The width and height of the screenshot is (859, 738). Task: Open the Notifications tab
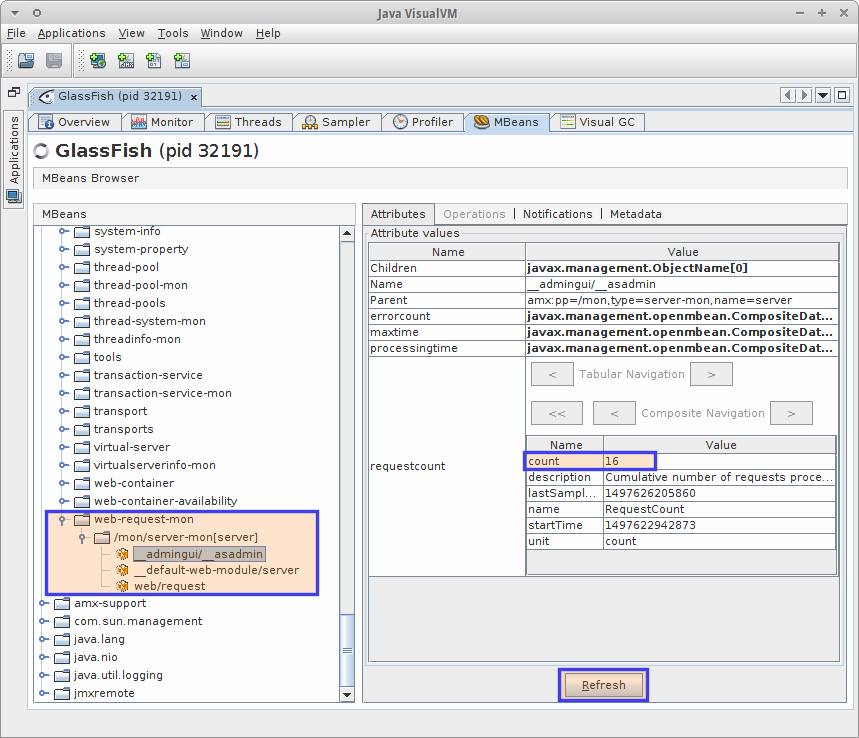[557, 214]
